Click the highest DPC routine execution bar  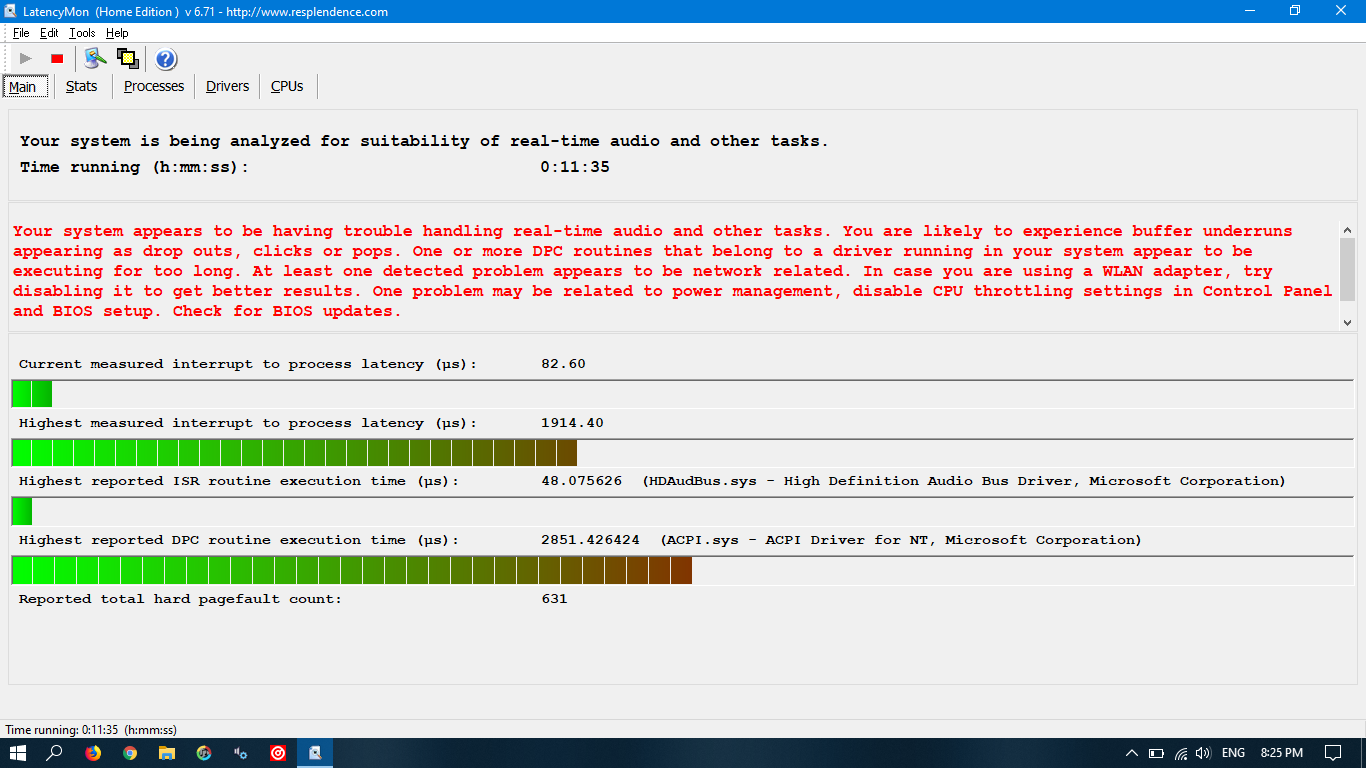point(352,570)
